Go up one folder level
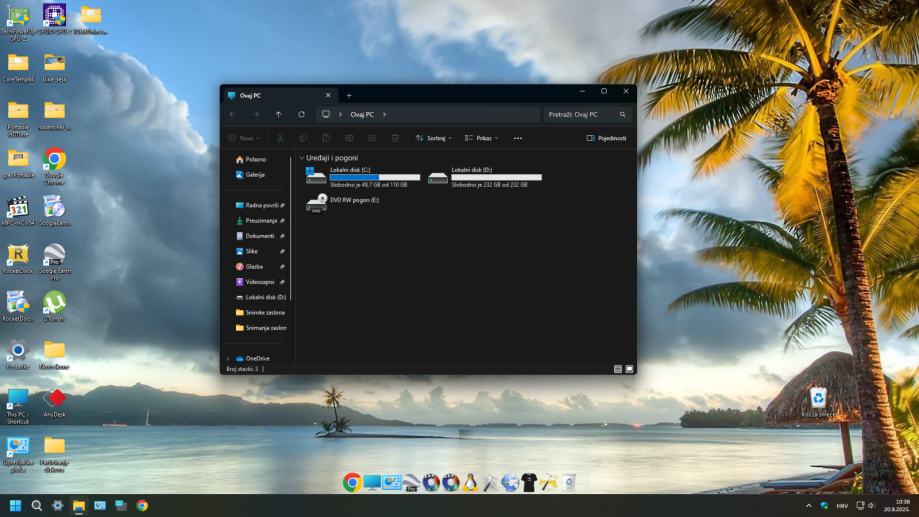The height and width of the screenshot is (517, 919). (x=278, y=114)
